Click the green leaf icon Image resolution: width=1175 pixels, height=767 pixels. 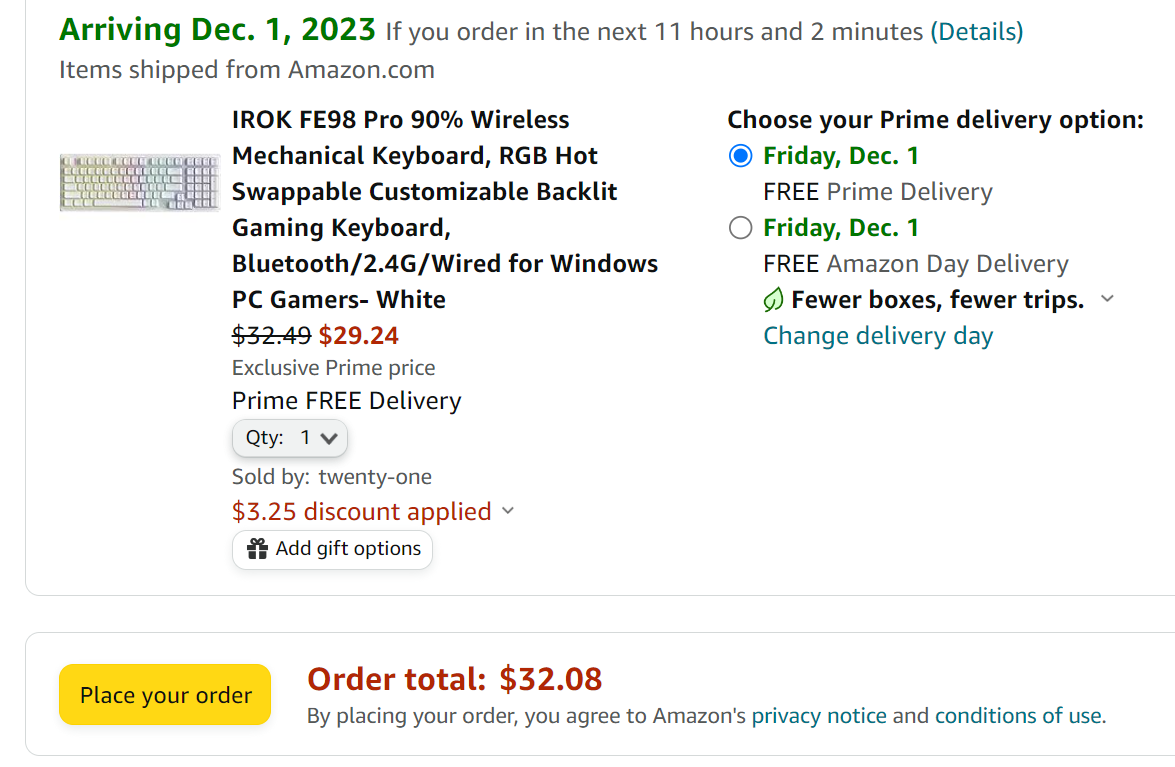click(x=773, y=299)
